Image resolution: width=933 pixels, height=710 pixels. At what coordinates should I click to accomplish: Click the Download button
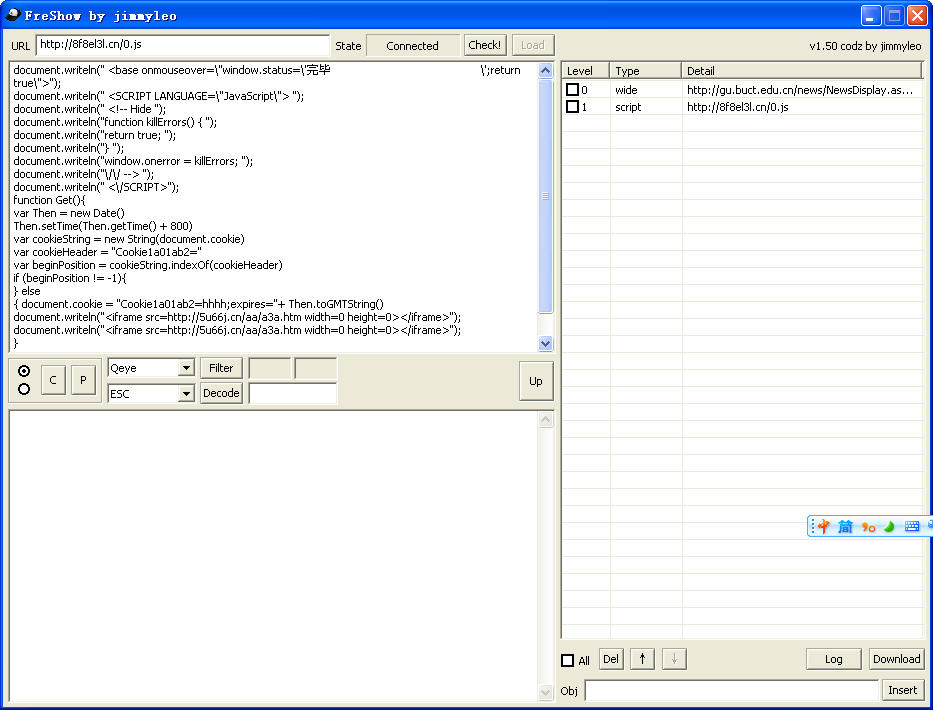pos(897,659)
